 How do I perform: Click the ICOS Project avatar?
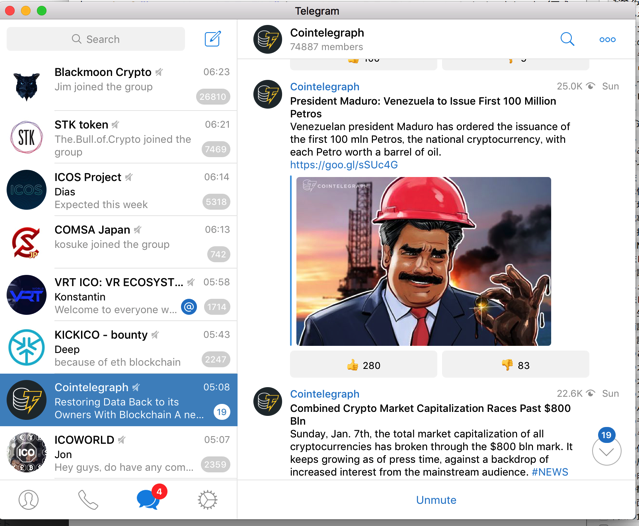coord(26,190)
